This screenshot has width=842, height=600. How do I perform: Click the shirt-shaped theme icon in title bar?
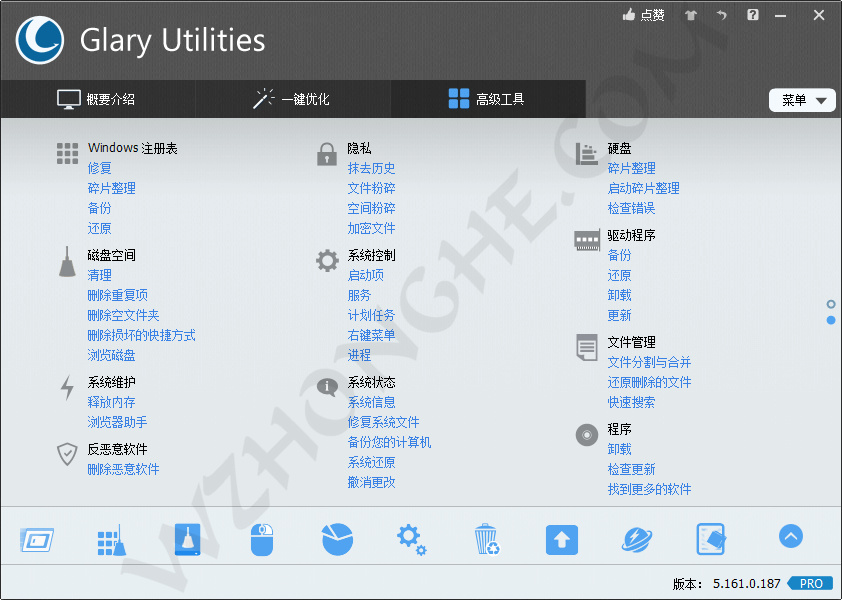(x=690, y=15)
